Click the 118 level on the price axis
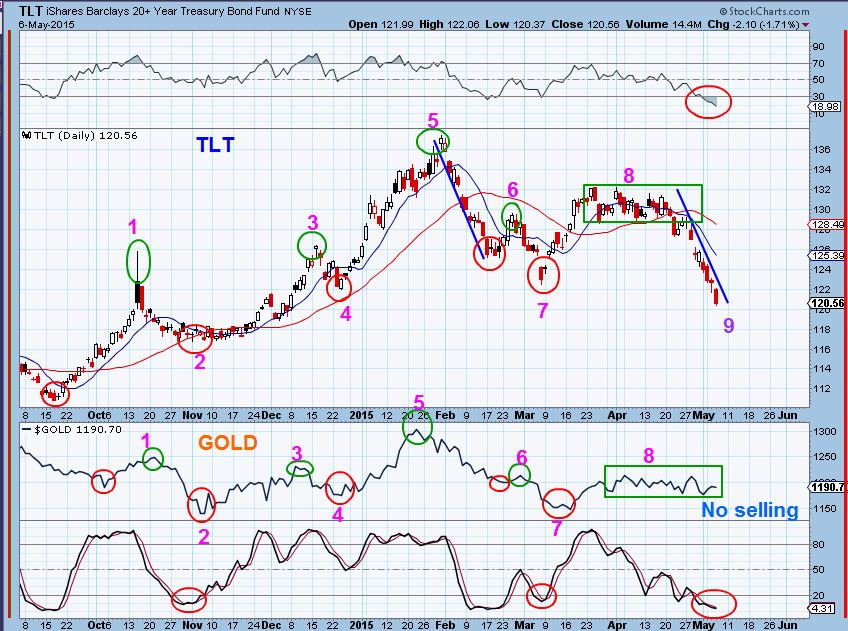Image resolution: width=848 pixels, height=631 pixels. pyautogui.click(x=822, y=329)
